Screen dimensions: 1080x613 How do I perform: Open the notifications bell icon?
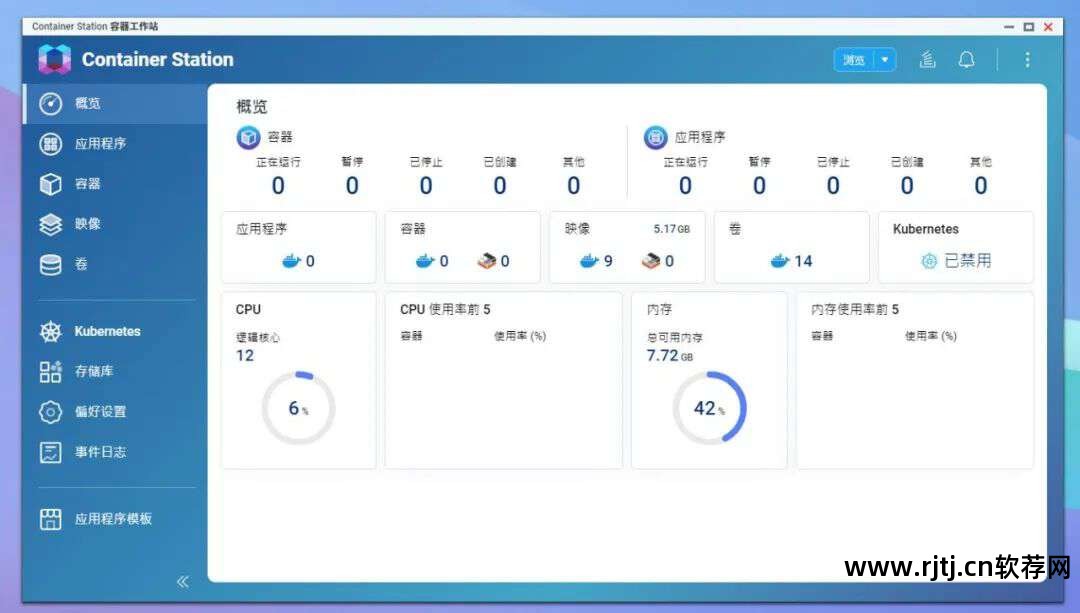click(x=966, y=60)
